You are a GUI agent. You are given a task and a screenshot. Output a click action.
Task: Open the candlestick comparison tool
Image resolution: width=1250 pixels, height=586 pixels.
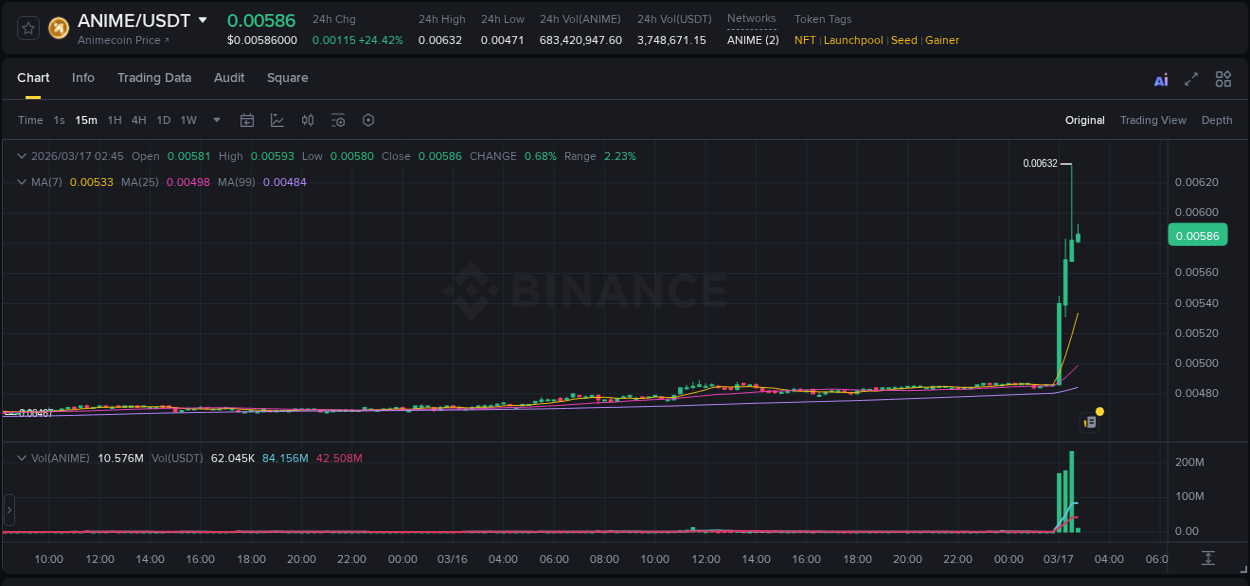[x=308, y=120]
